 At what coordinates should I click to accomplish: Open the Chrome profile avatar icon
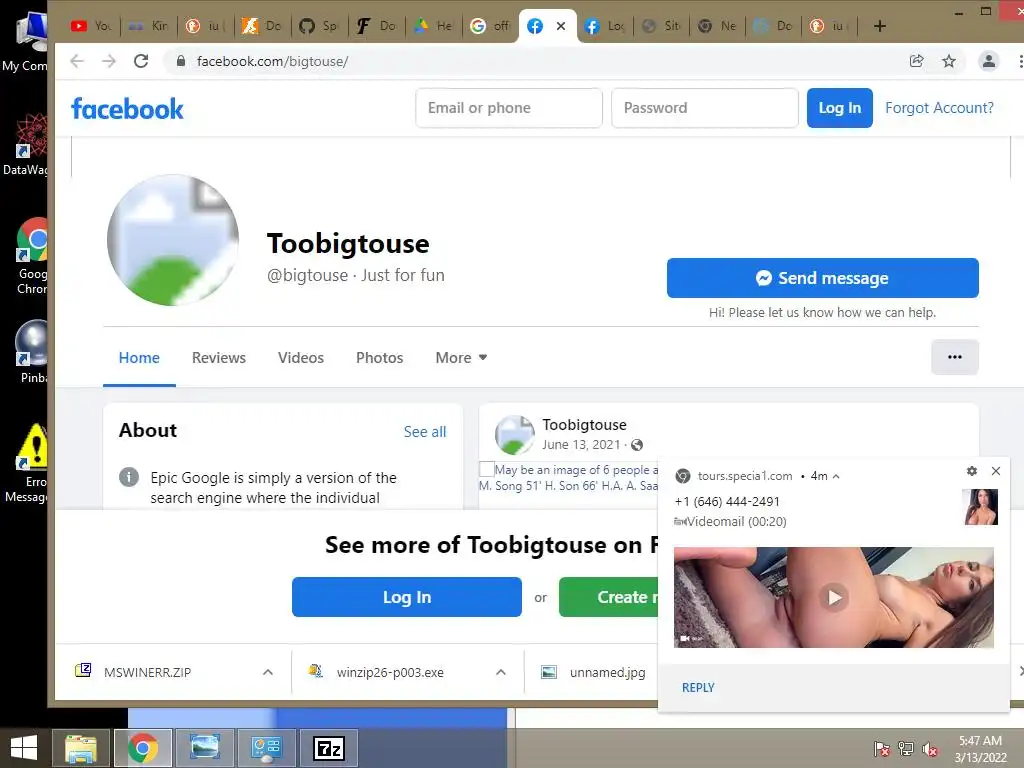[x=989, y=61]
